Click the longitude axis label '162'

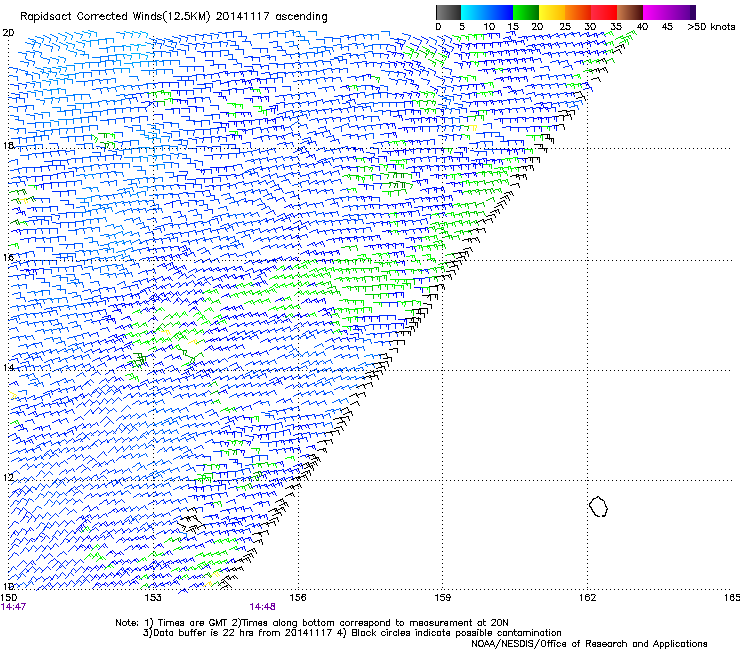(x=587, y=598)
